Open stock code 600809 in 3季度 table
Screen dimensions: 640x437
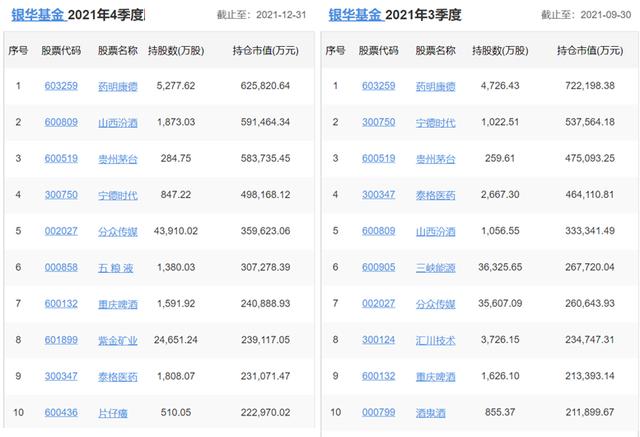click(x=378, y=231)
